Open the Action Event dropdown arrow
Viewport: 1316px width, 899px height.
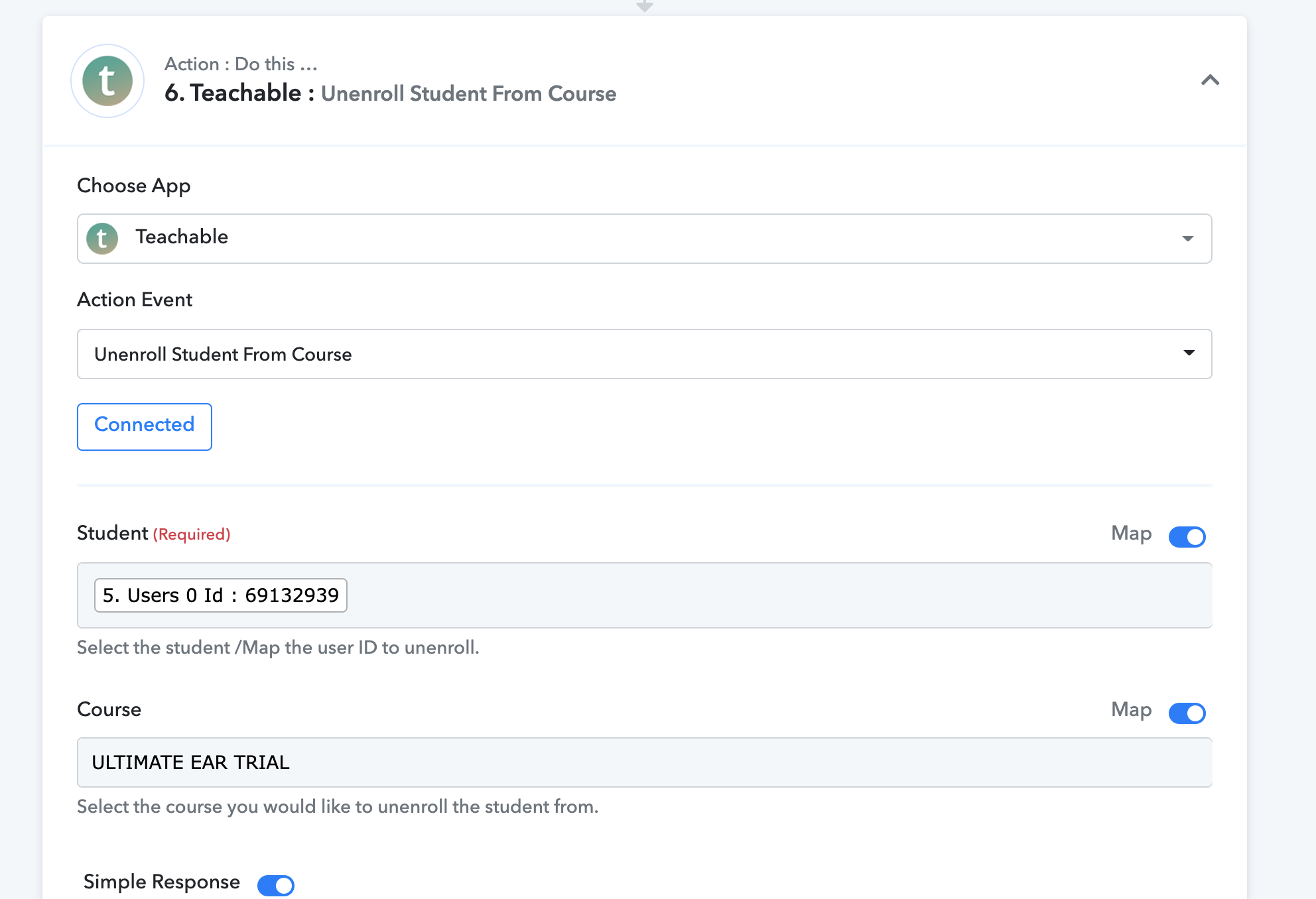coord(1189,353)
